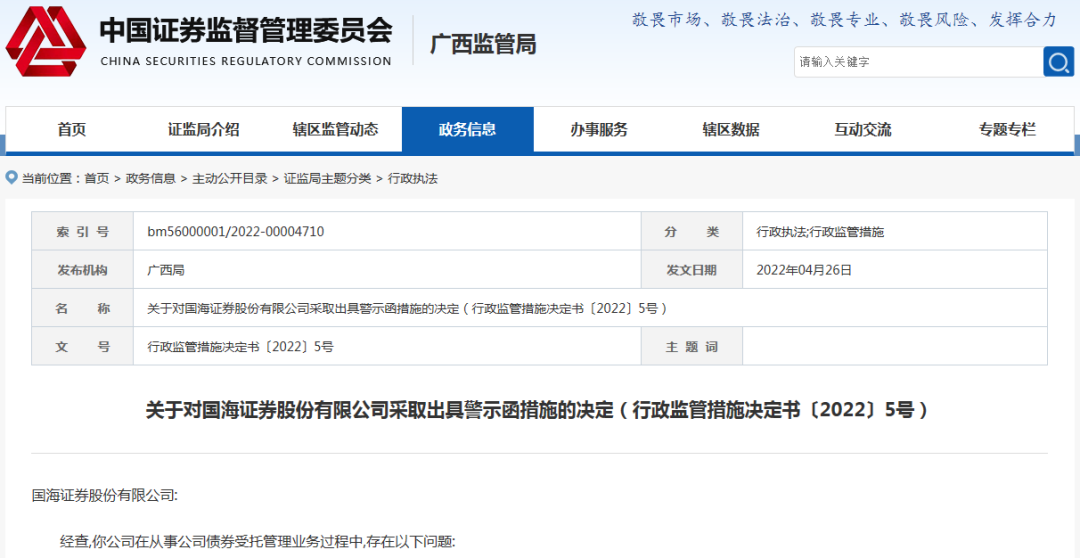1080x558 pixels.
Task: Click document number 行政监管措施决定书〔2022〕5号
Action: pyautogui.click(x=240, y=347)
